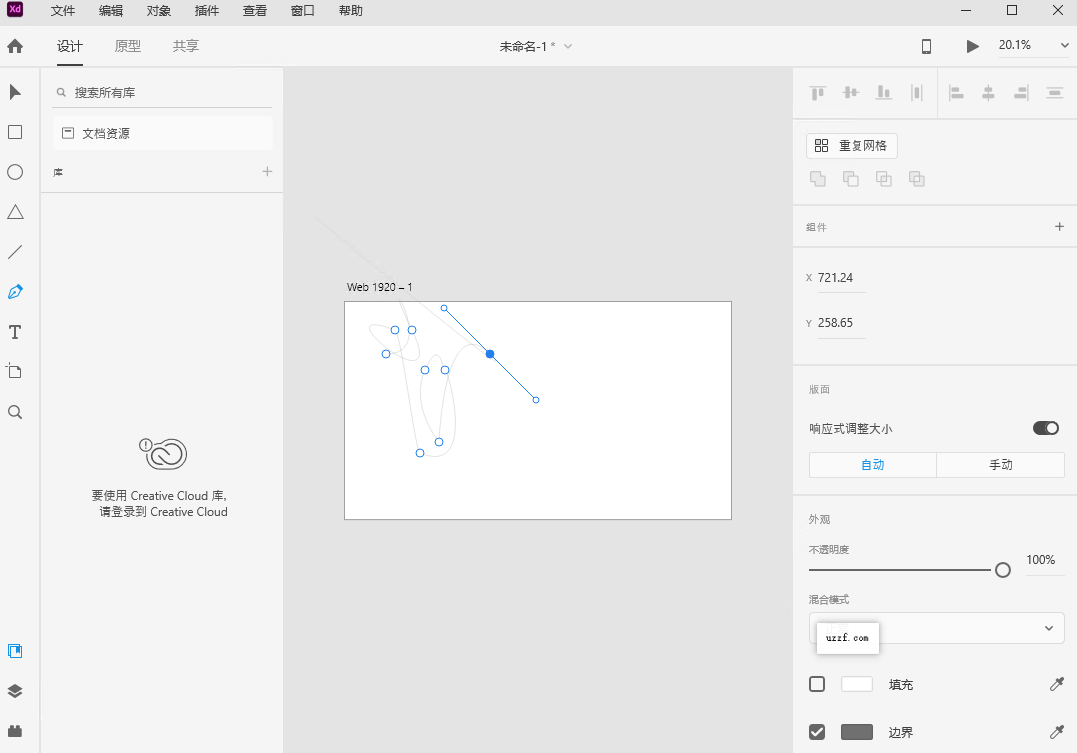Enable the 填充 checkbox
Image resolution: width=1077 pixels, height=753 pixels.
point(816,684)
